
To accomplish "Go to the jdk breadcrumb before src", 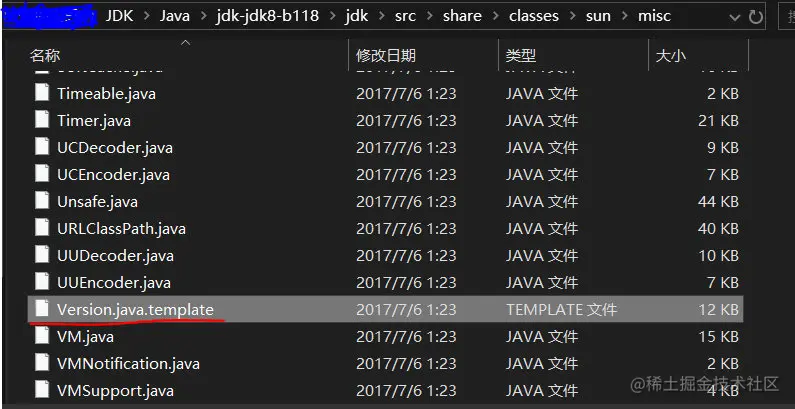I will click(x=357, y=16).
